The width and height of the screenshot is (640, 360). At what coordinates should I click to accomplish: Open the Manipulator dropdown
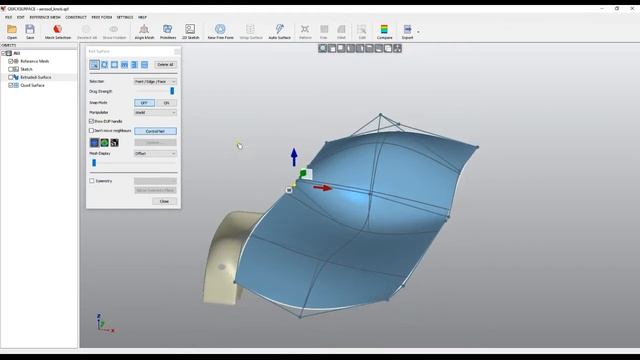coord(155,112)
